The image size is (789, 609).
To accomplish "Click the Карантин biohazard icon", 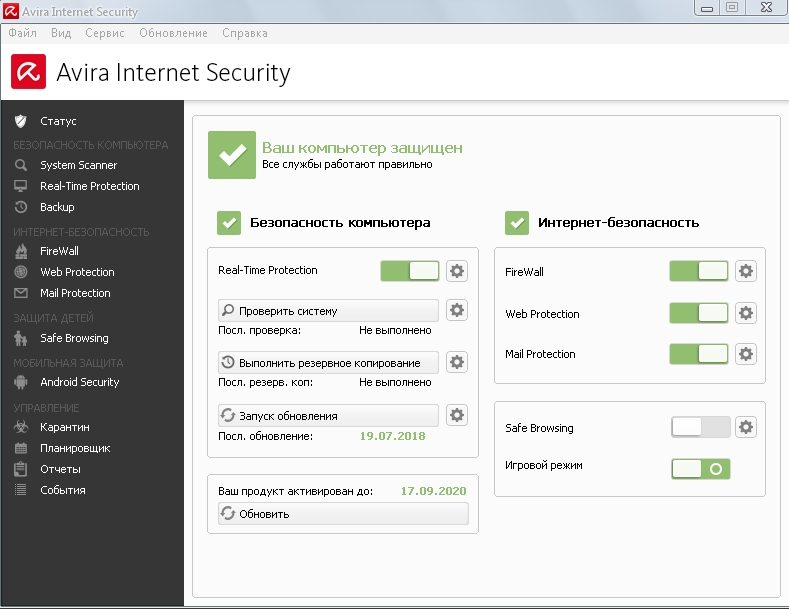I will click(20, 427).
